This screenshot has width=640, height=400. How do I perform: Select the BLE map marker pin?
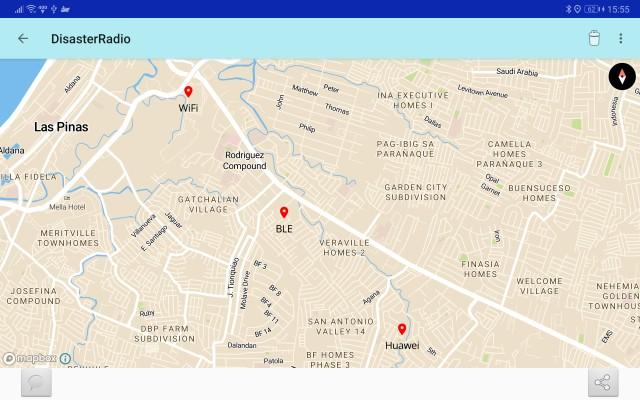[x=284, y=213]
